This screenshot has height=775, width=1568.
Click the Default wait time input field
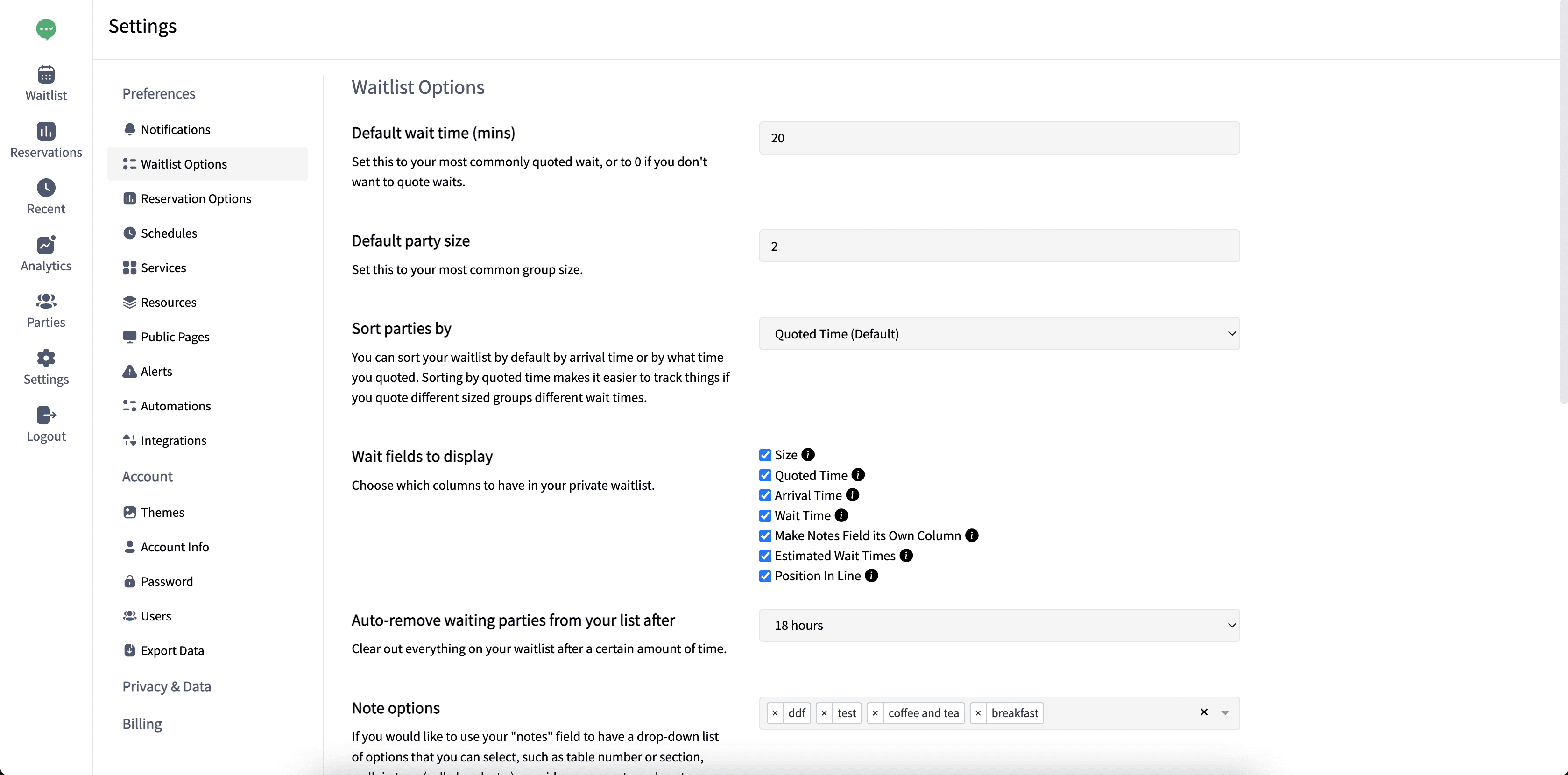point(999,138)
